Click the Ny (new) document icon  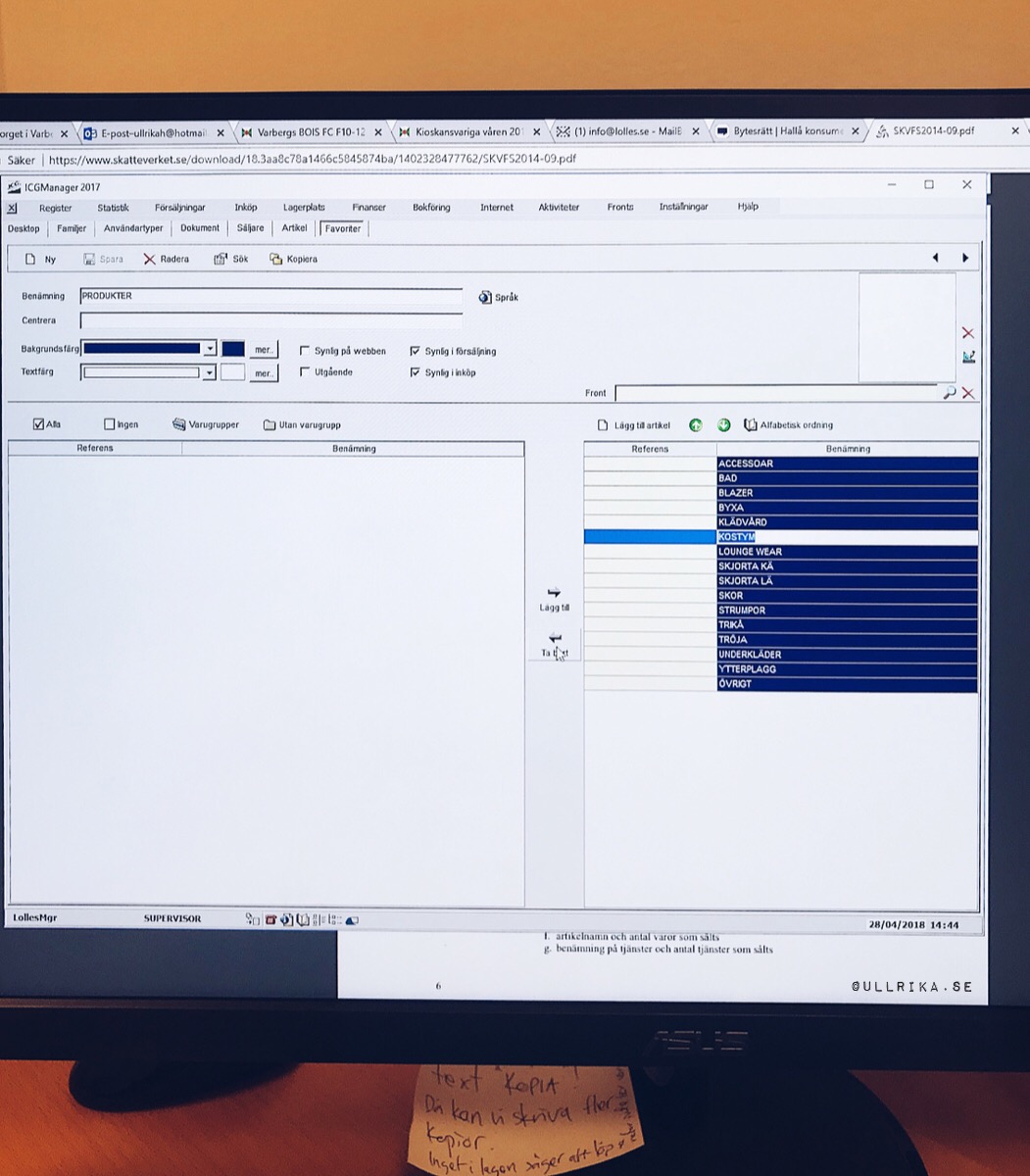pyautogui.click(x=30, y=260)
